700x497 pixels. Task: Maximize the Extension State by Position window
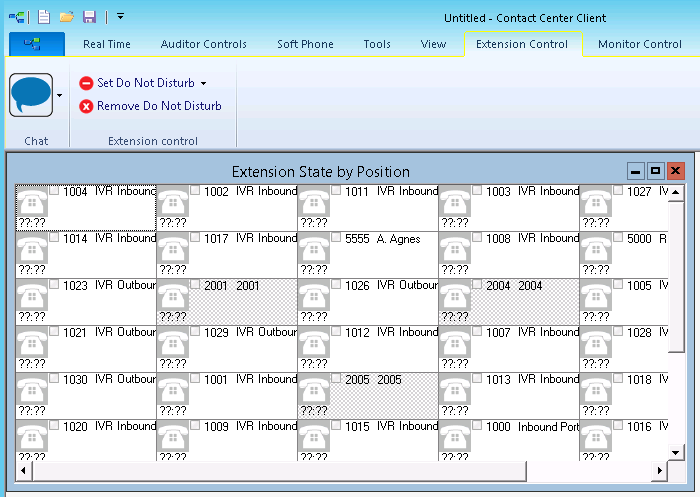655,171
